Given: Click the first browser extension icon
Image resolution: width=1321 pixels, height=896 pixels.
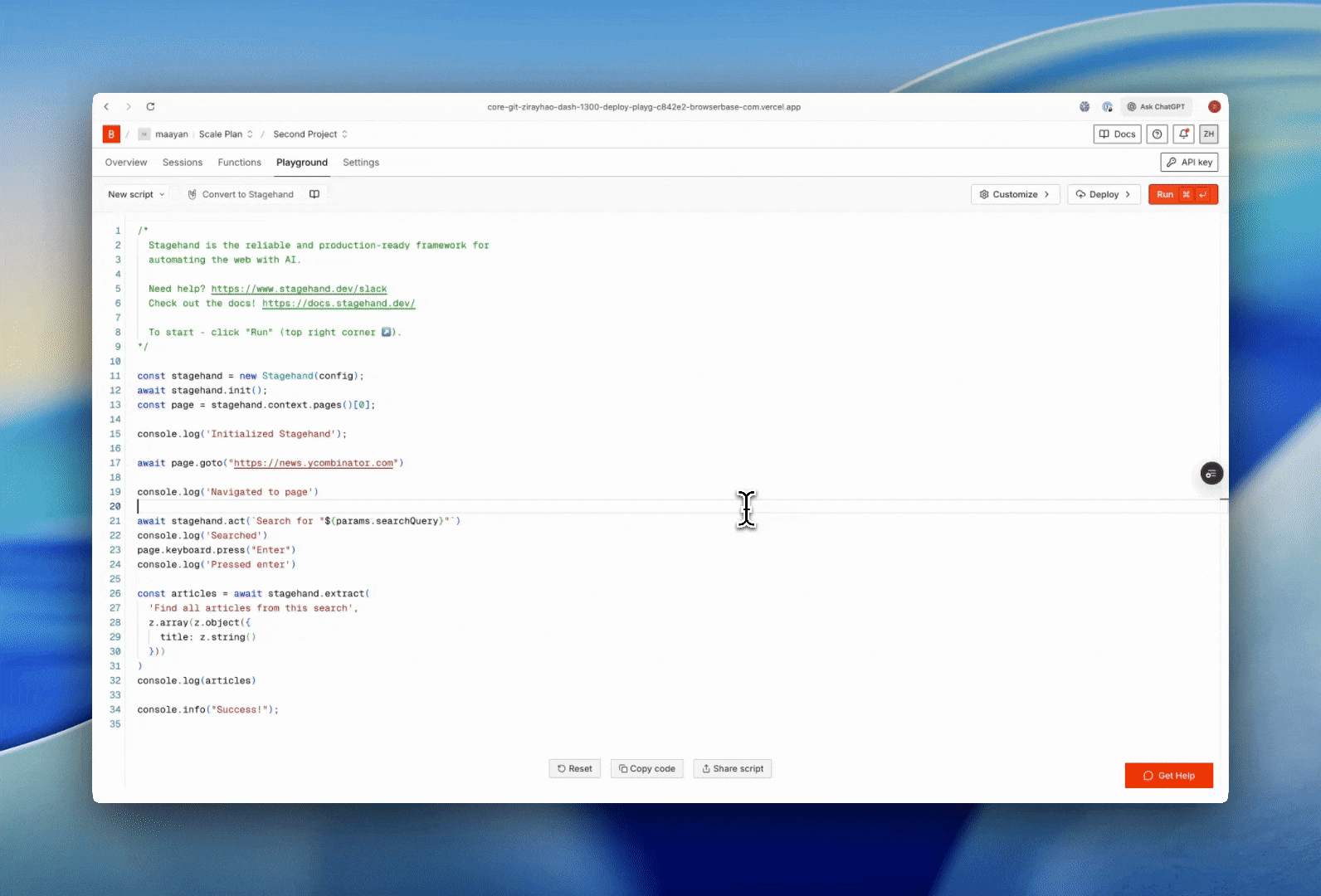Looking at the screenshot, I should point(1085,106).
